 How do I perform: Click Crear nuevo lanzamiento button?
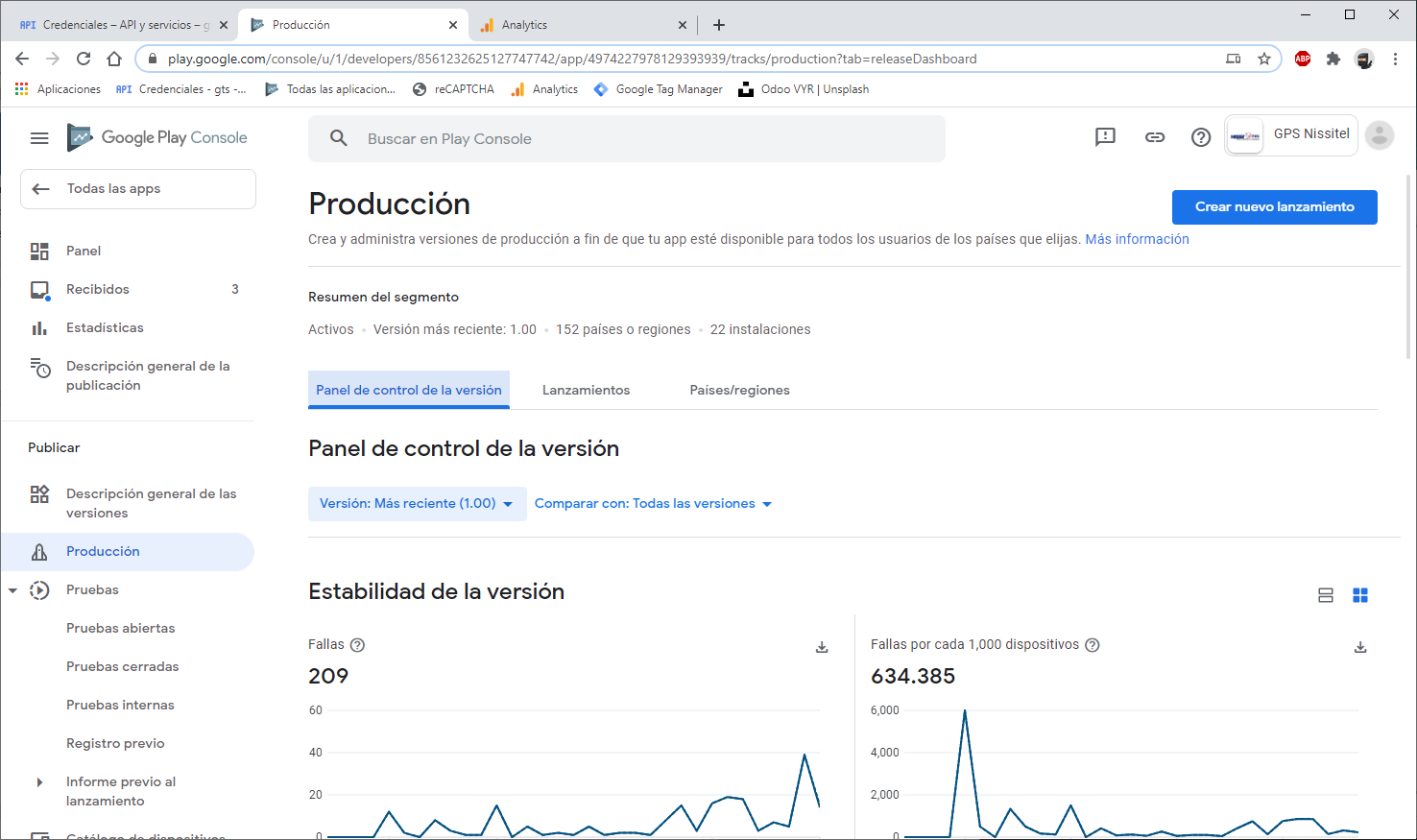(x=1274, y=207)
